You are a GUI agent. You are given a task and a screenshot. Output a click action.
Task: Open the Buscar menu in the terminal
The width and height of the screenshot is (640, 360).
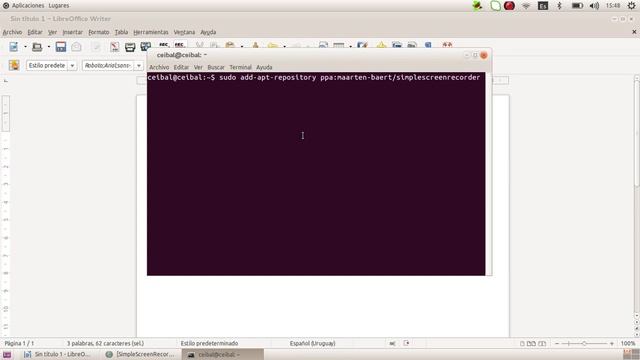point(216,67)
